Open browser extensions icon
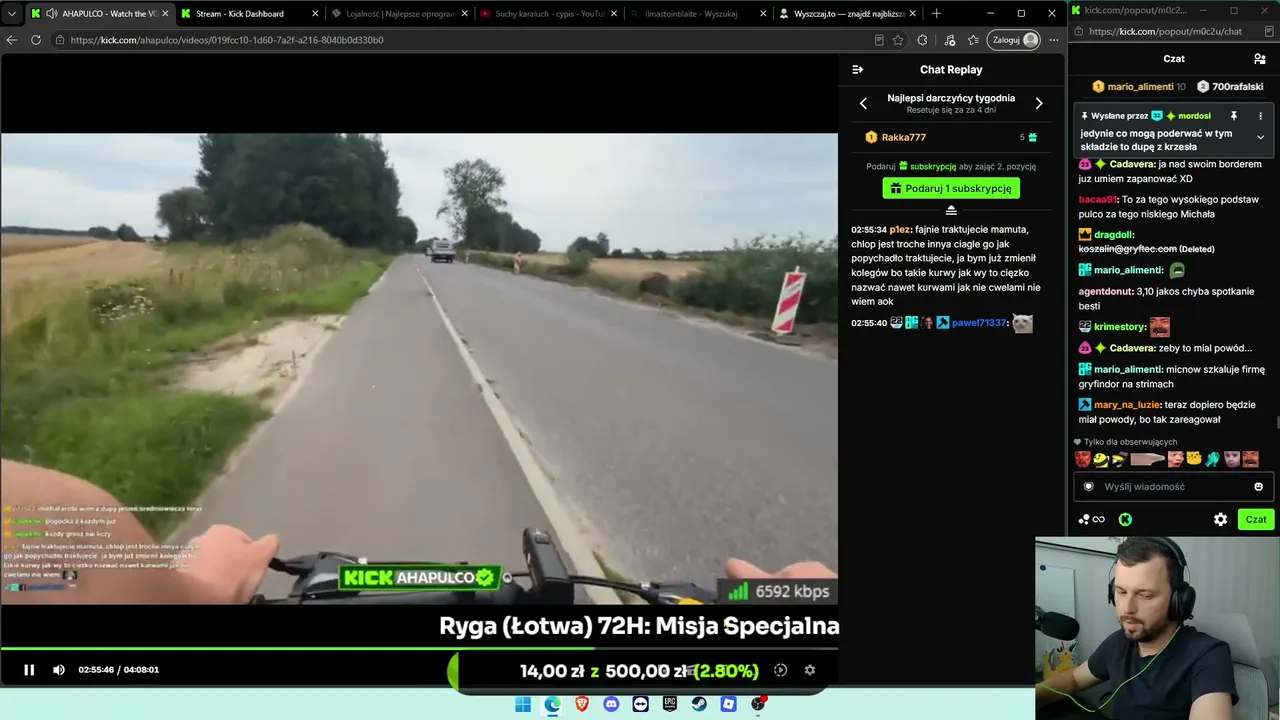Viewport: 1280px width, 720px height. 922,40
